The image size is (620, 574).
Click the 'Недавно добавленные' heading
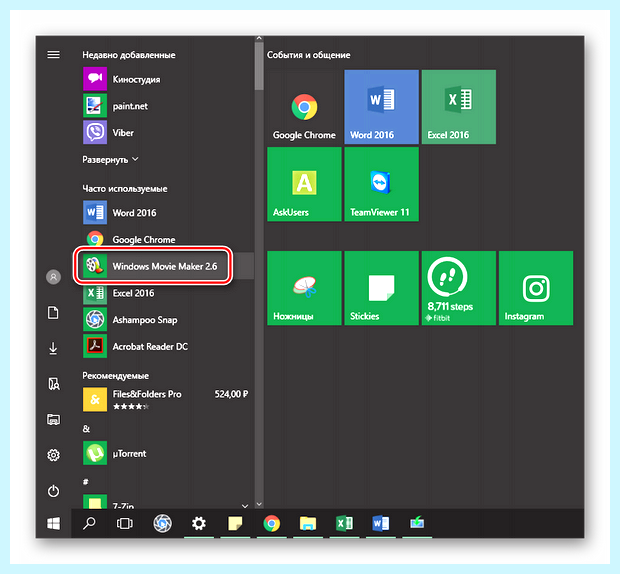129,55
